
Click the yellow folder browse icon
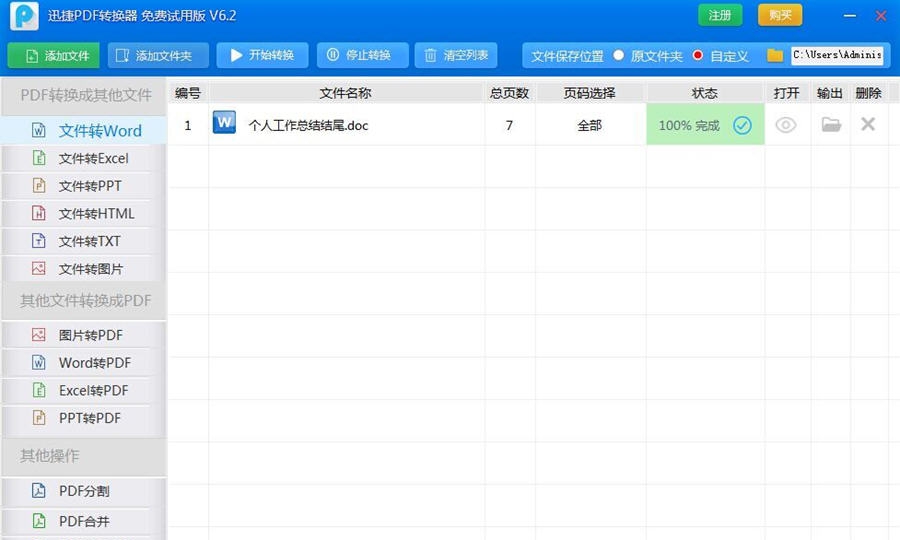[x=775, y=56]
